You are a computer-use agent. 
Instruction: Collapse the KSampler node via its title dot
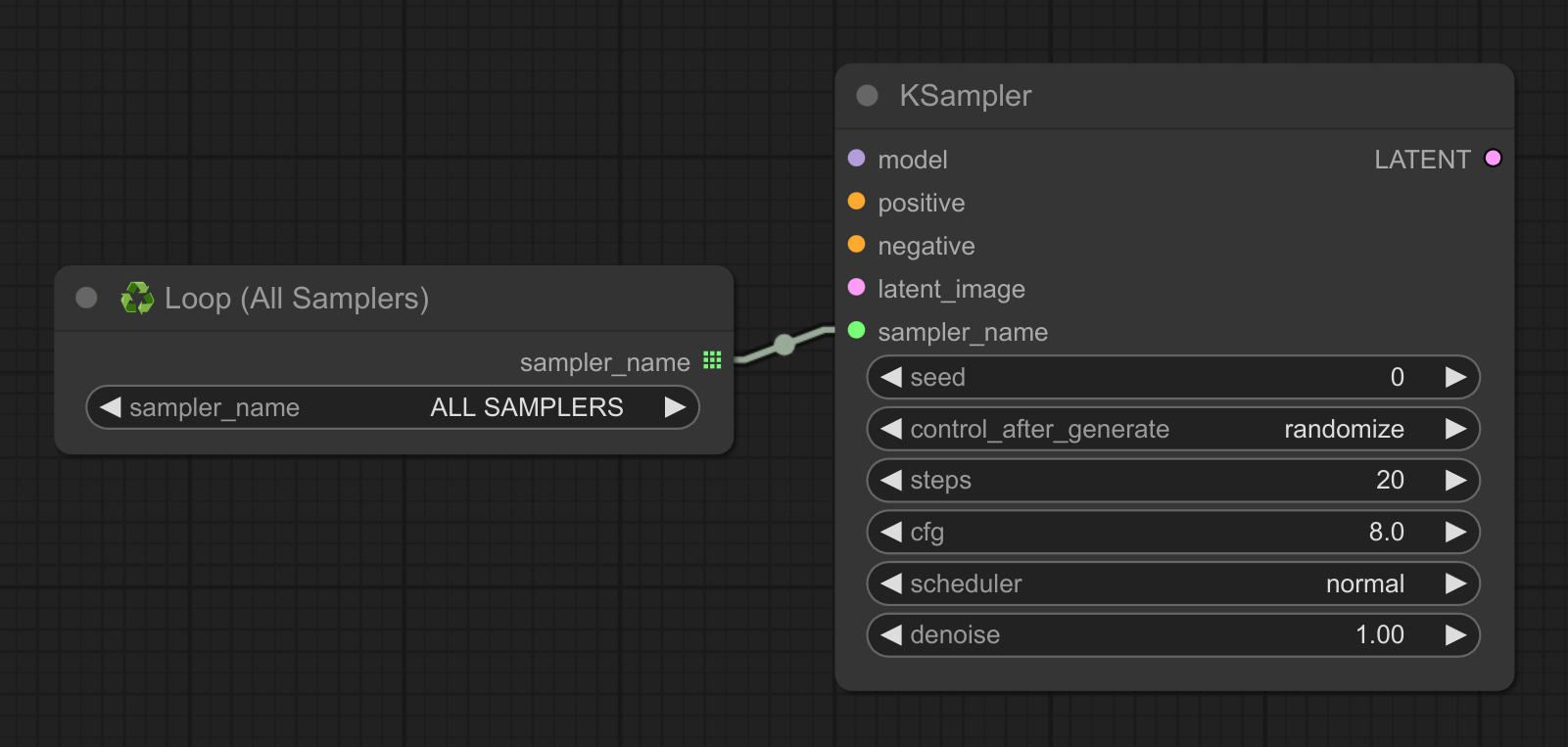click(x=867, y=96)
